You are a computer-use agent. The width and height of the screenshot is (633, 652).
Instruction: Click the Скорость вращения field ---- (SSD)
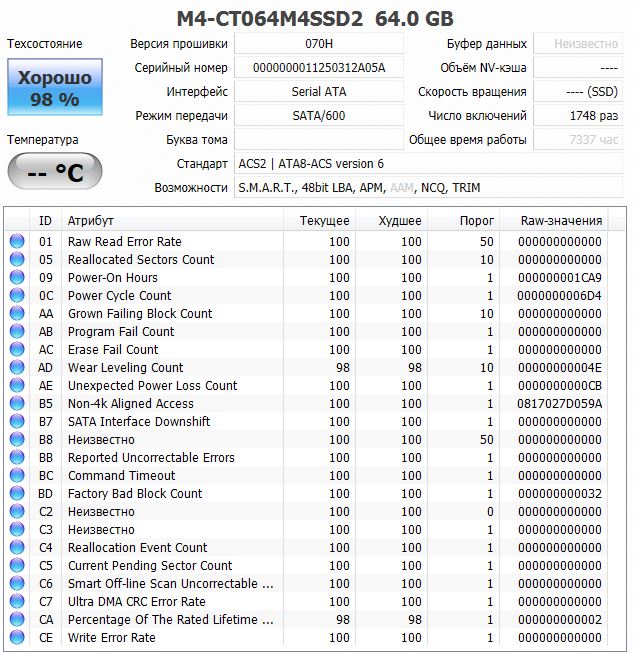[x=578, y=91]
